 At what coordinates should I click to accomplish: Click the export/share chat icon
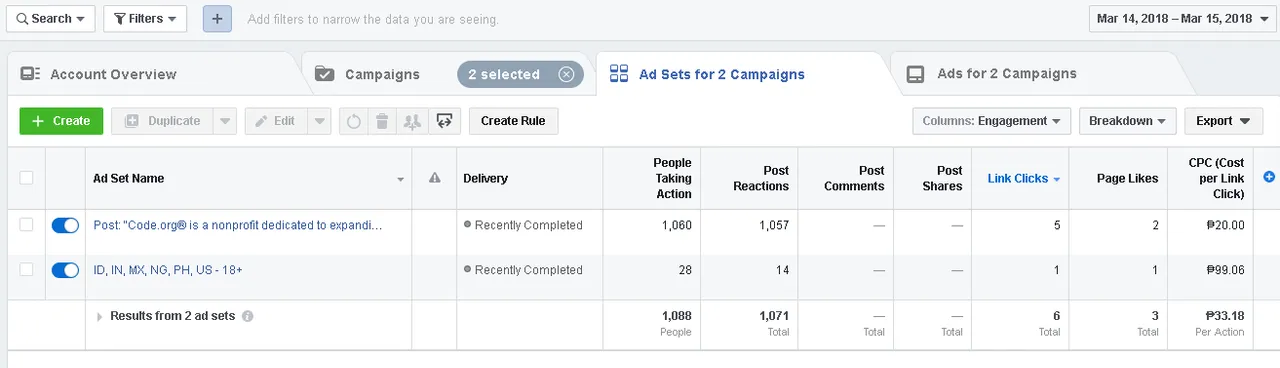[445, 122]
